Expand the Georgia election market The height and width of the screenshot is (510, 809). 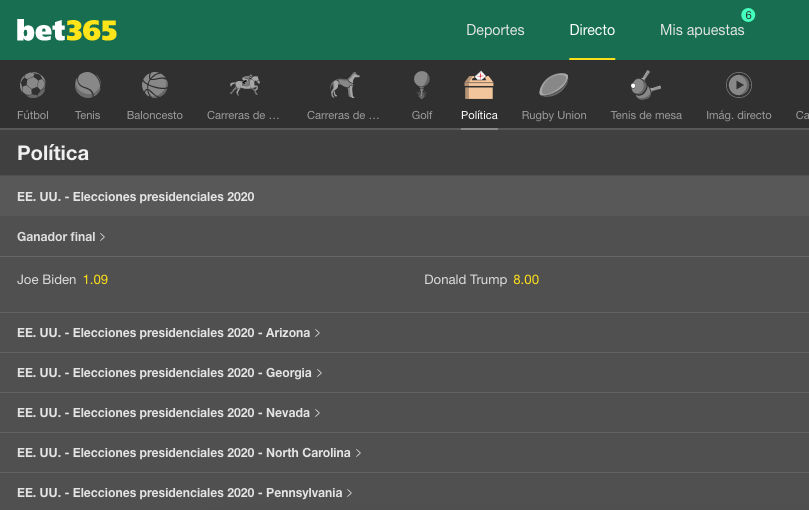(x=169, y=373)
